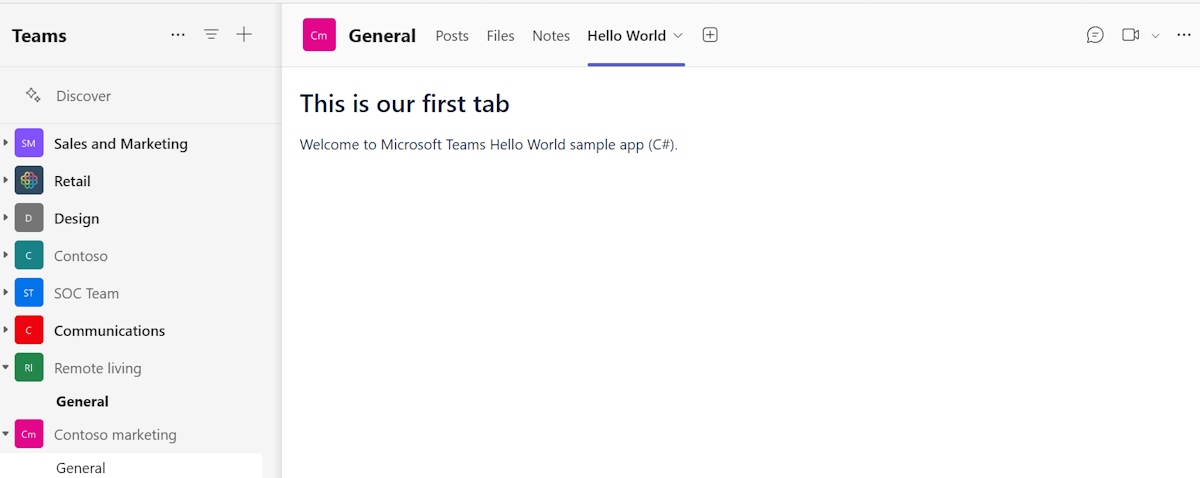Select the Communications team name
Screen dimensions: 1200x478
110,330
